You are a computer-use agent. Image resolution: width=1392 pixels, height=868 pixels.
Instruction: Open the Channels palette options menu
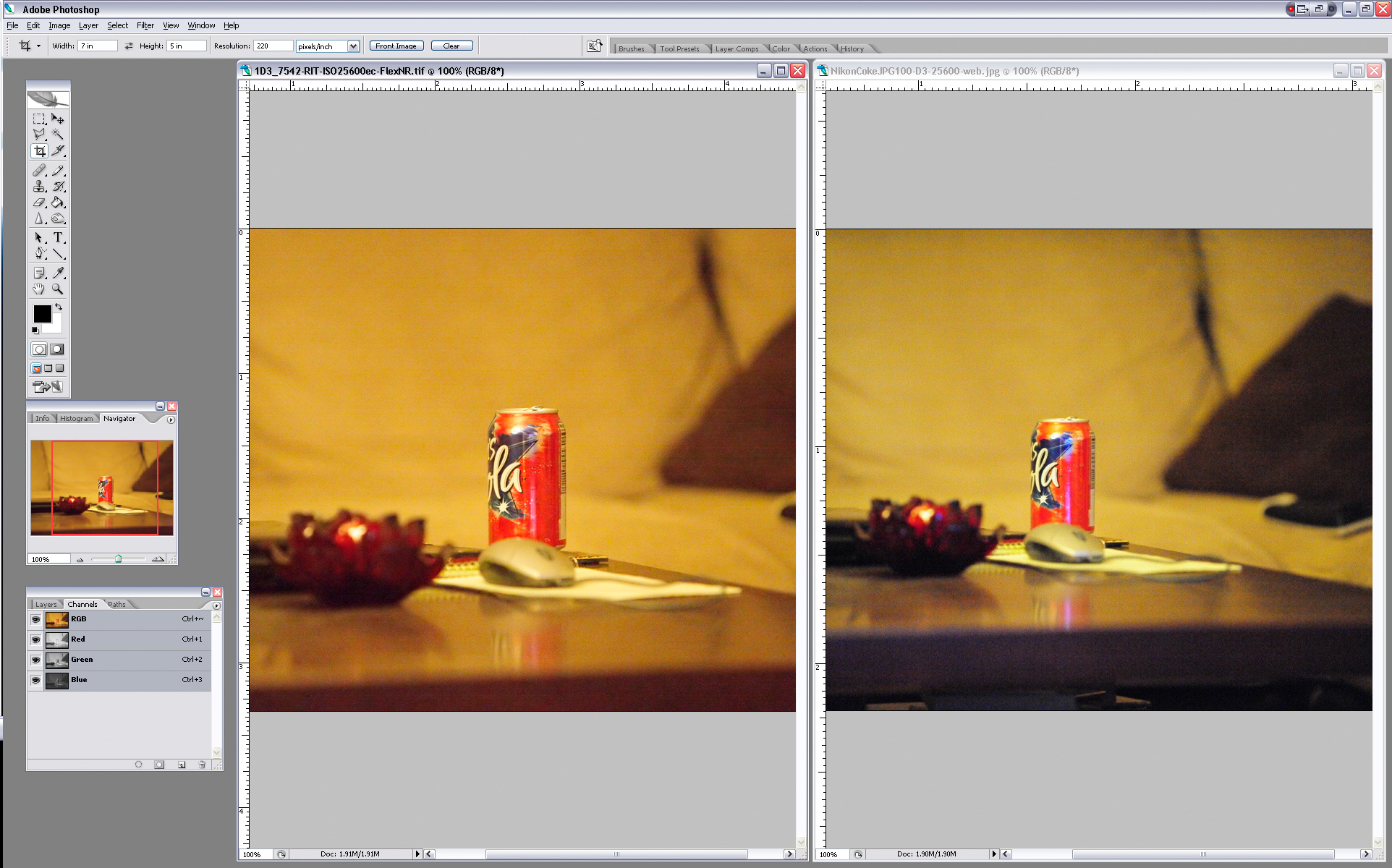pos(216,605)
